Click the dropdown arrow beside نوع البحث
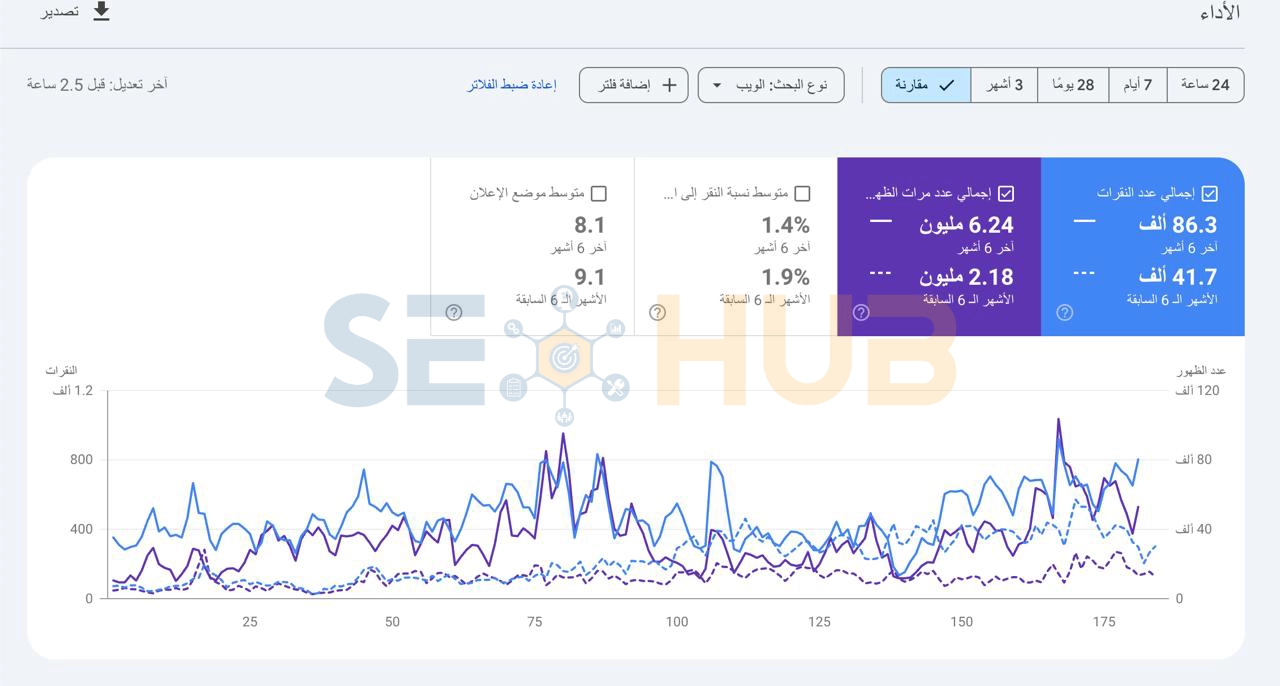This screenshot has width=1280, height=686. click(x=717, y=86)
